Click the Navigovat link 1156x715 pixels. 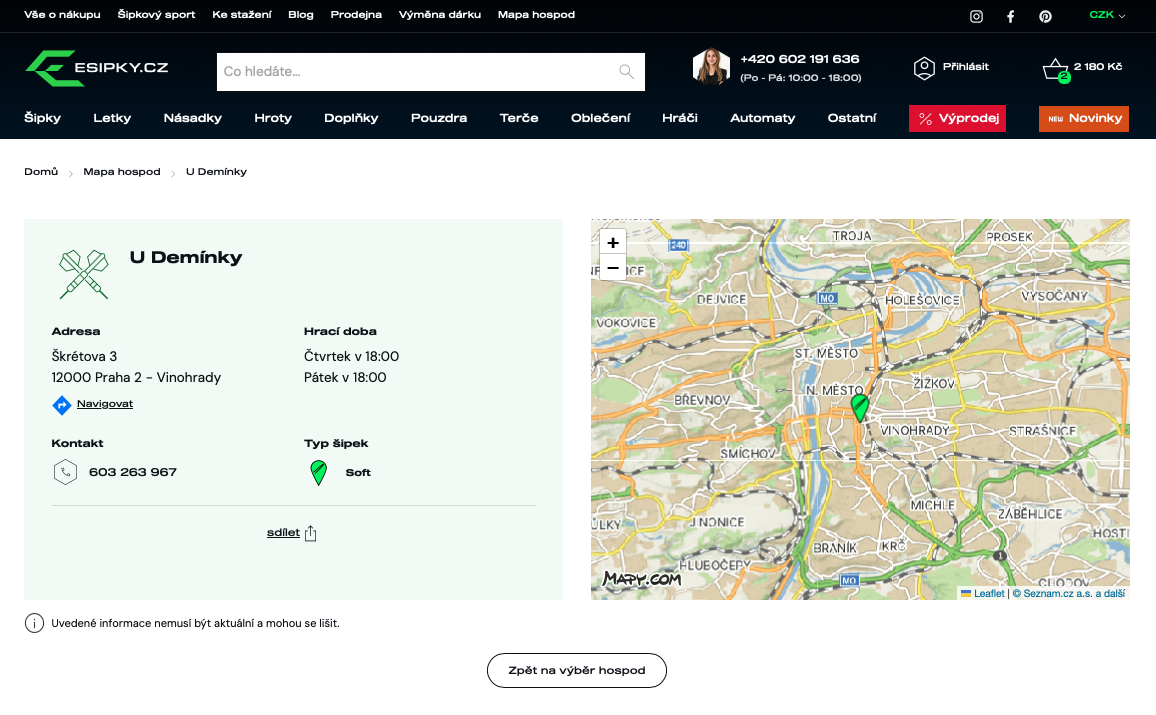pos(105,404)
